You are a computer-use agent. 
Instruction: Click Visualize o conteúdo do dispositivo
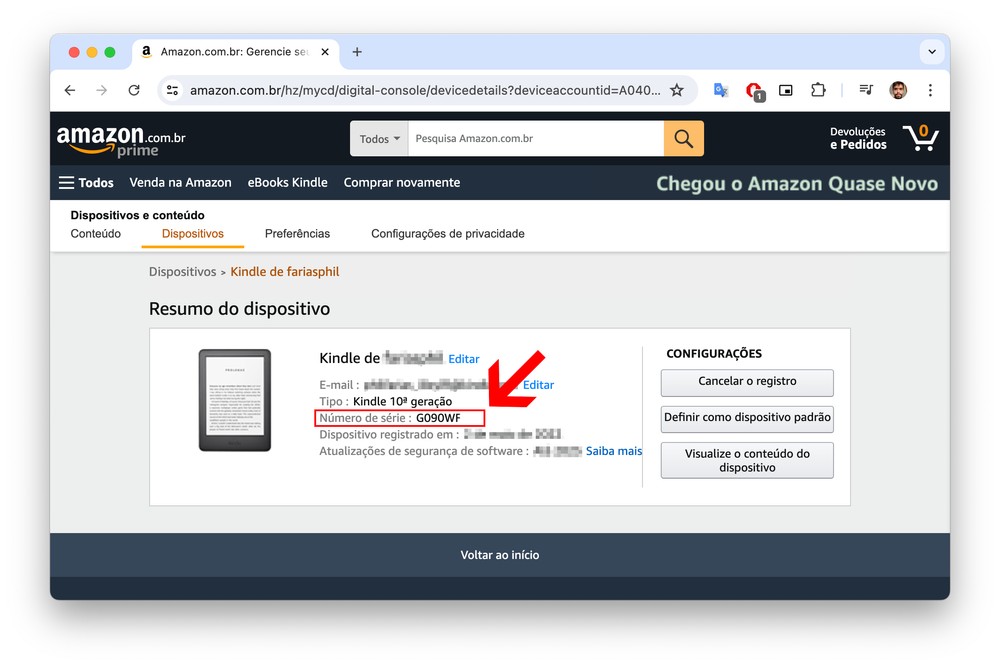[747, 461]
